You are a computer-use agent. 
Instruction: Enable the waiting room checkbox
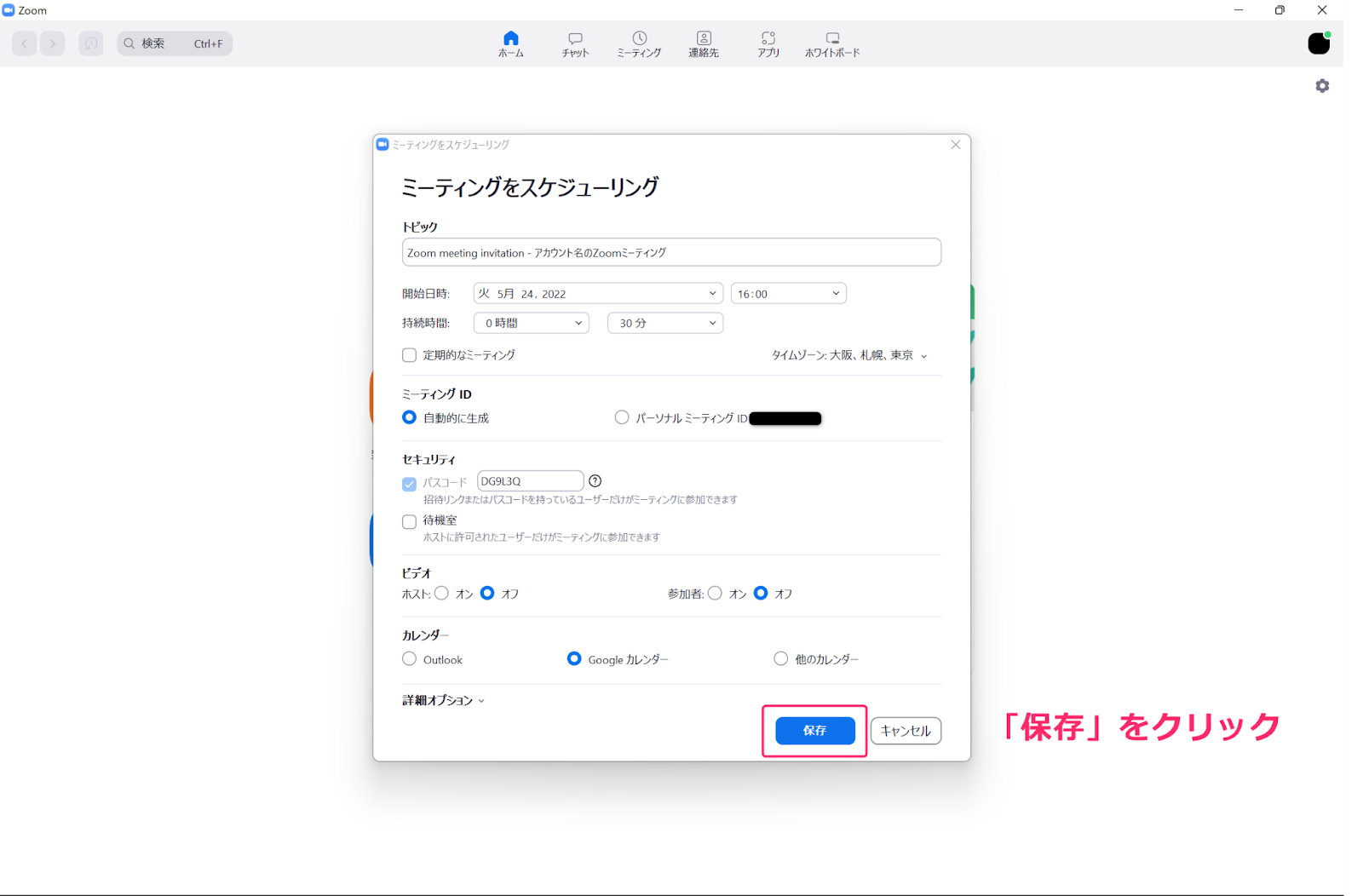410,521
